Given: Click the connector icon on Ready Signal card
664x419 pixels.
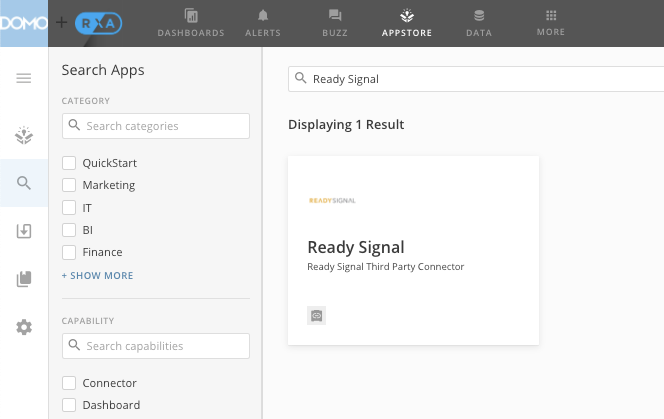Looking at the screenshot, I should coord(316,315).
